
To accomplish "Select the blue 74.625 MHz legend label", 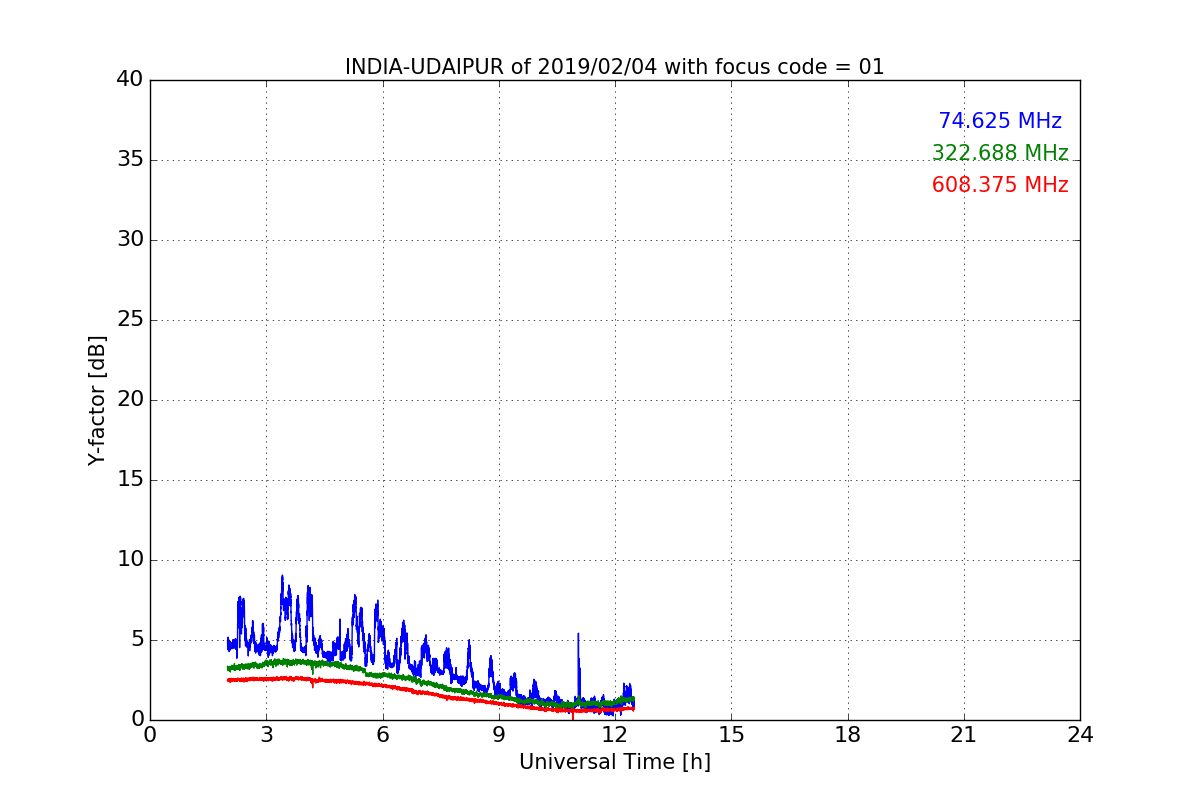I will 1000,121.
